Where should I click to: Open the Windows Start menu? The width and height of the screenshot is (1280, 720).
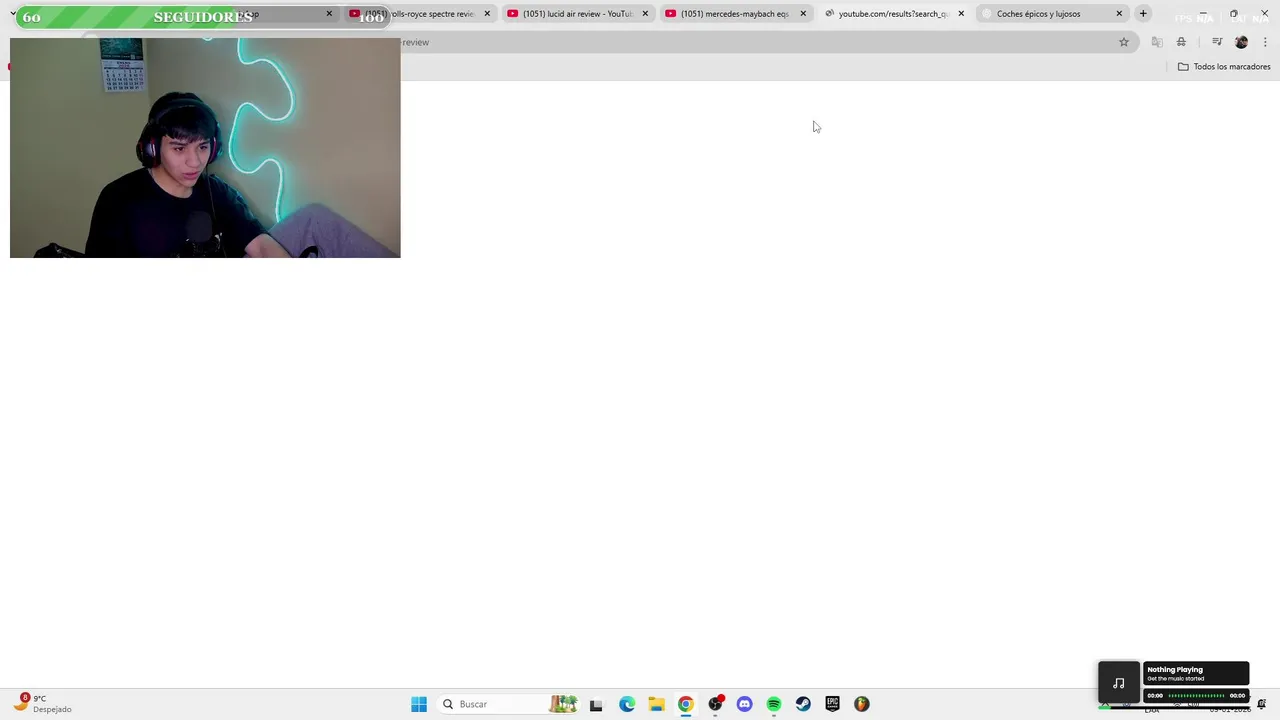click(419, 704)
